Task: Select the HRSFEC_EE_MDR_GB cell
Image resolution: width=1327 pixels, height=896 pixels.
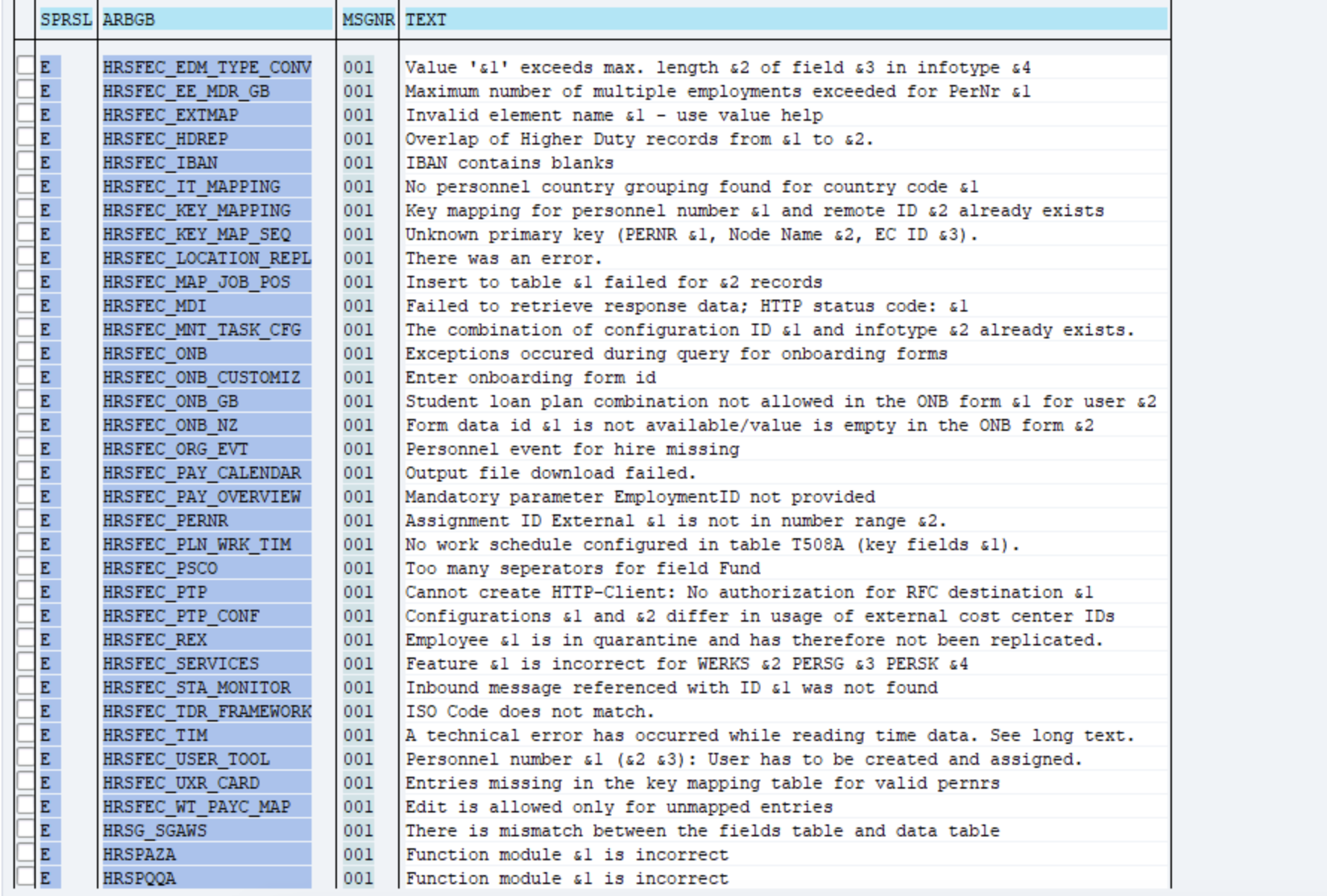Action: 207,91
